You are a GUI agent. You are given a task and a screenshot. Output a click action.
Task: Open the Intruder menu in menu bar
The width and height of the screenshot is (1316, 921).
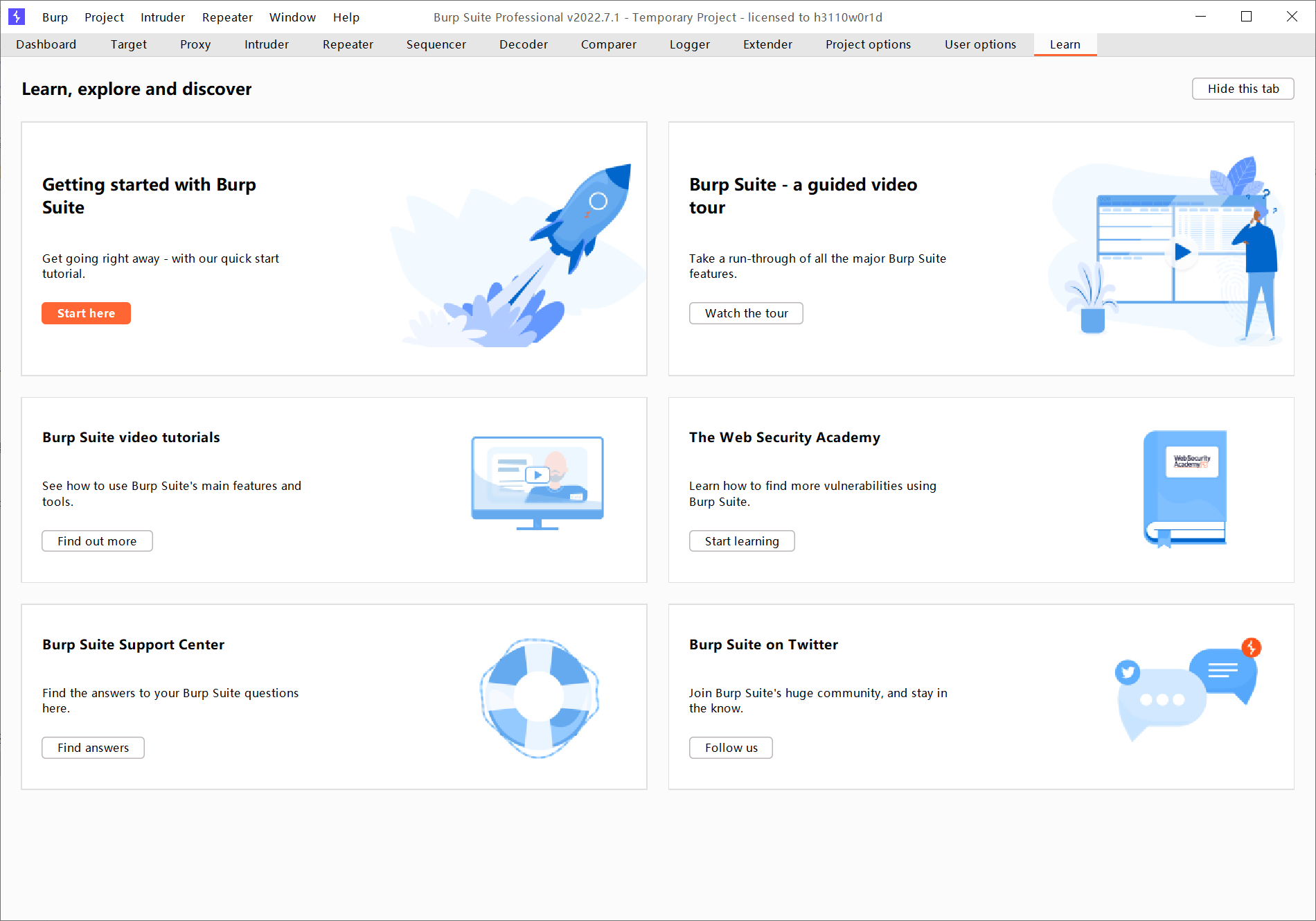163,17
